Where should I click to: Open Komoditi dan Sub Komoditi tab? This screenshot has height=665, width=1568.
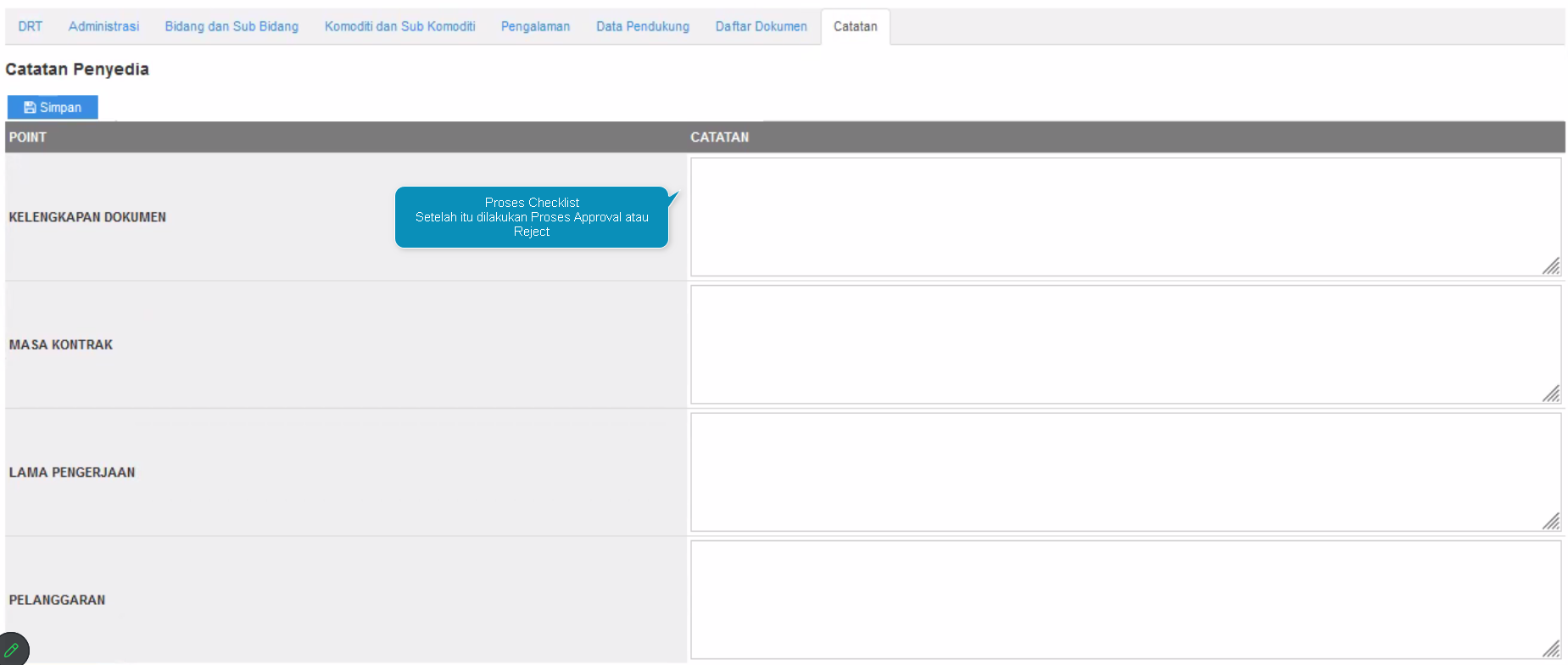[399, 26]
